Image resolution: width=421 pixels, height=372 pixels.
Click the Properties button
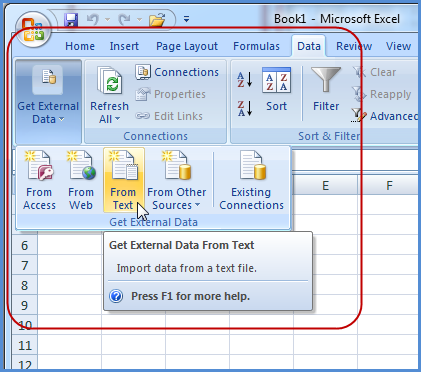pos(171,94)
